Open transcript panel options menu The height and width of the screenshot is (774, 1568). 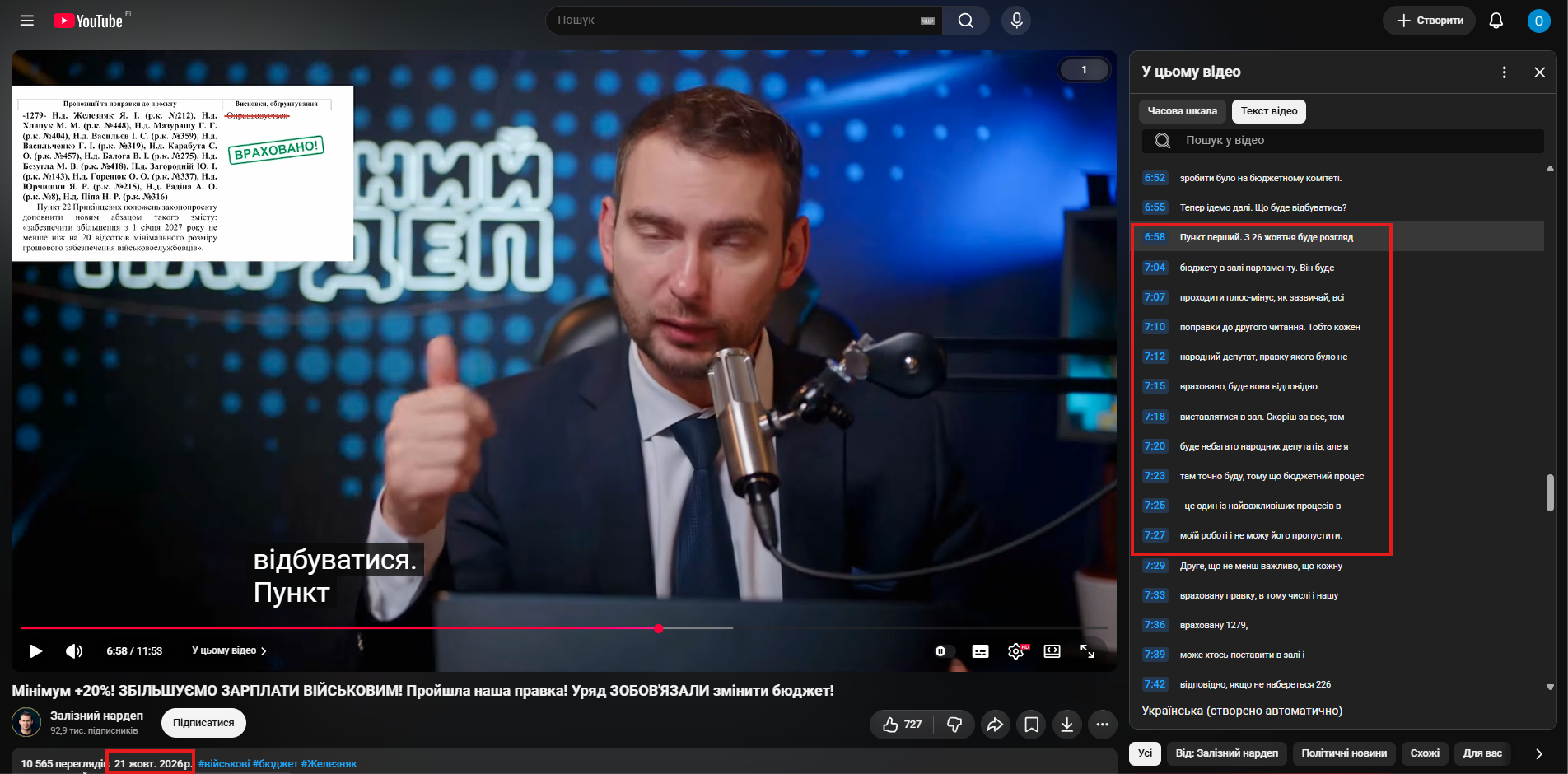1504,72
